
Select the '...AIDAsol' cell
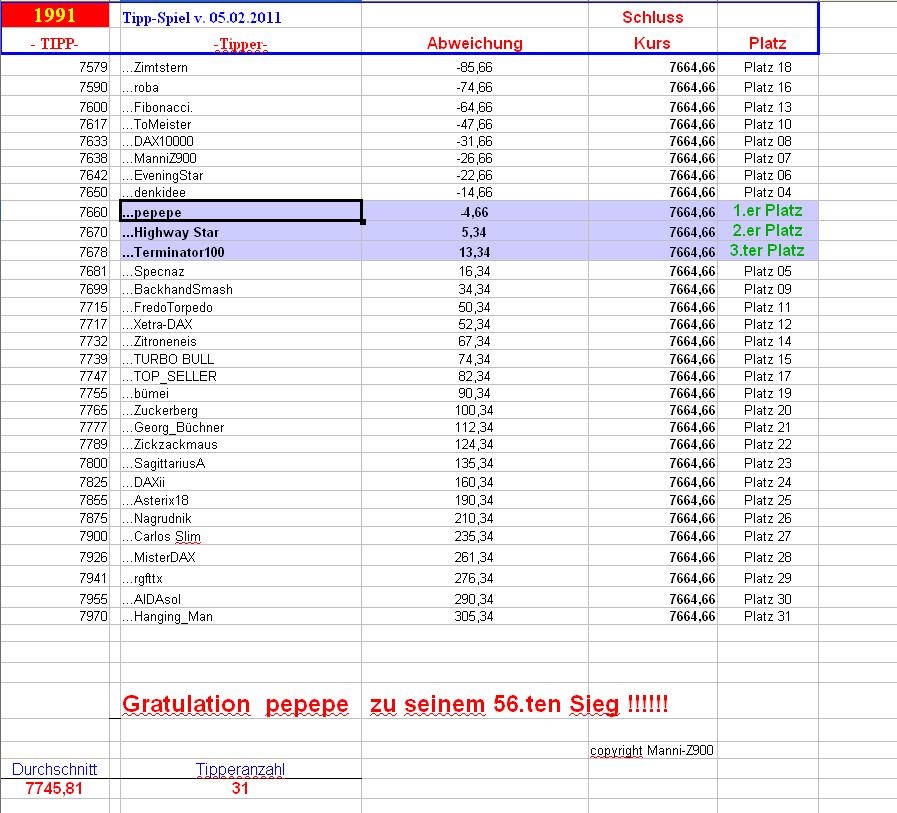[241, 599]
